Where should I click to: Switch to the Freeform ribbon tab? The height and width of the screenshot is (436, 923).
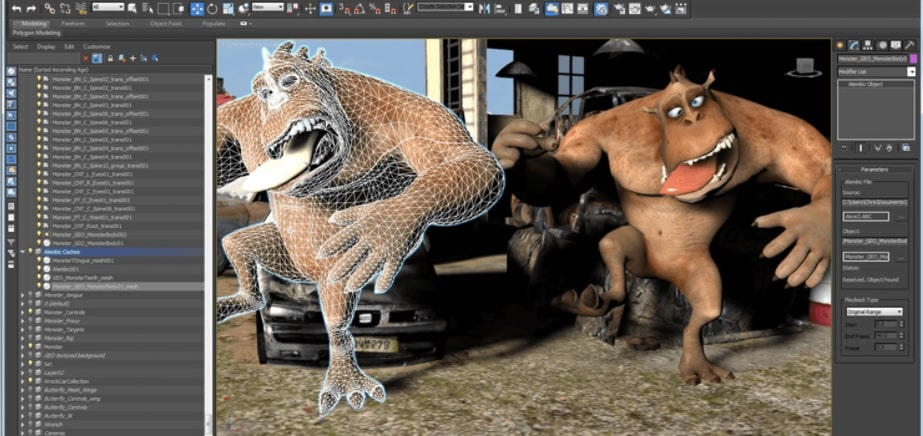73,24
